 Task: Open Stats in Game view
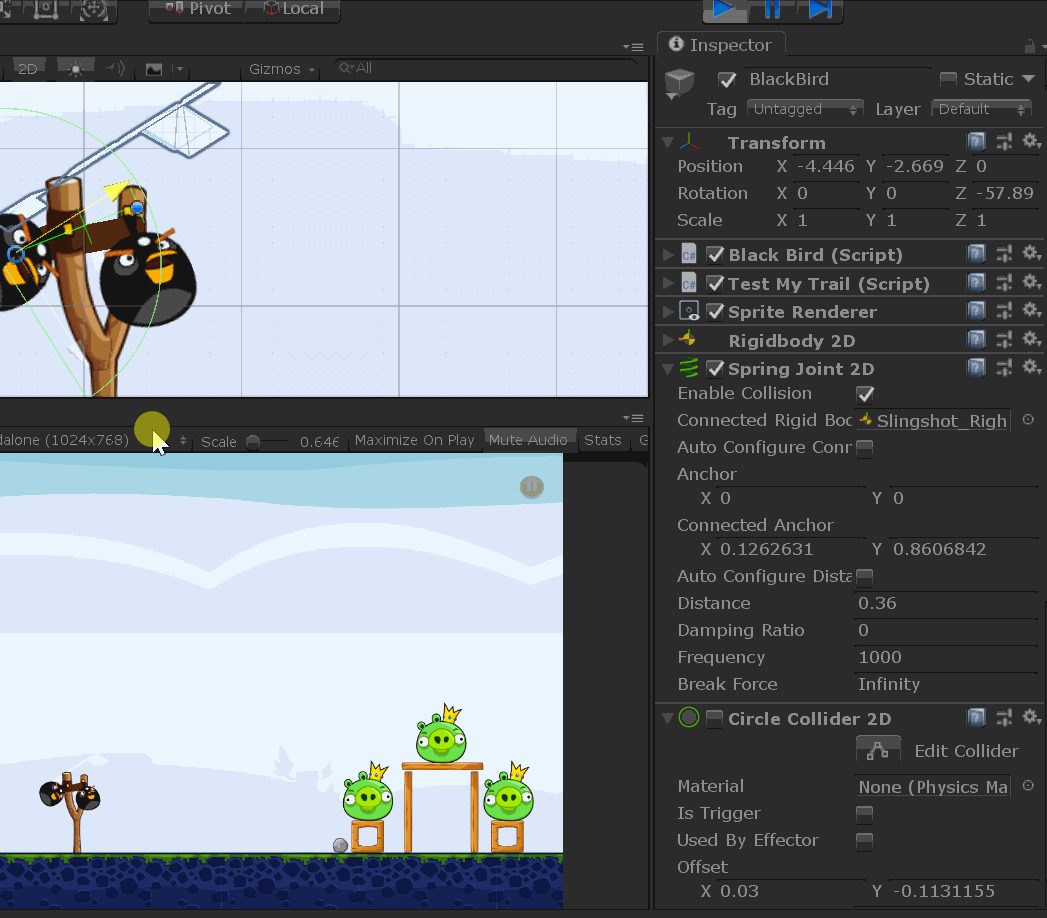[603, 441]
